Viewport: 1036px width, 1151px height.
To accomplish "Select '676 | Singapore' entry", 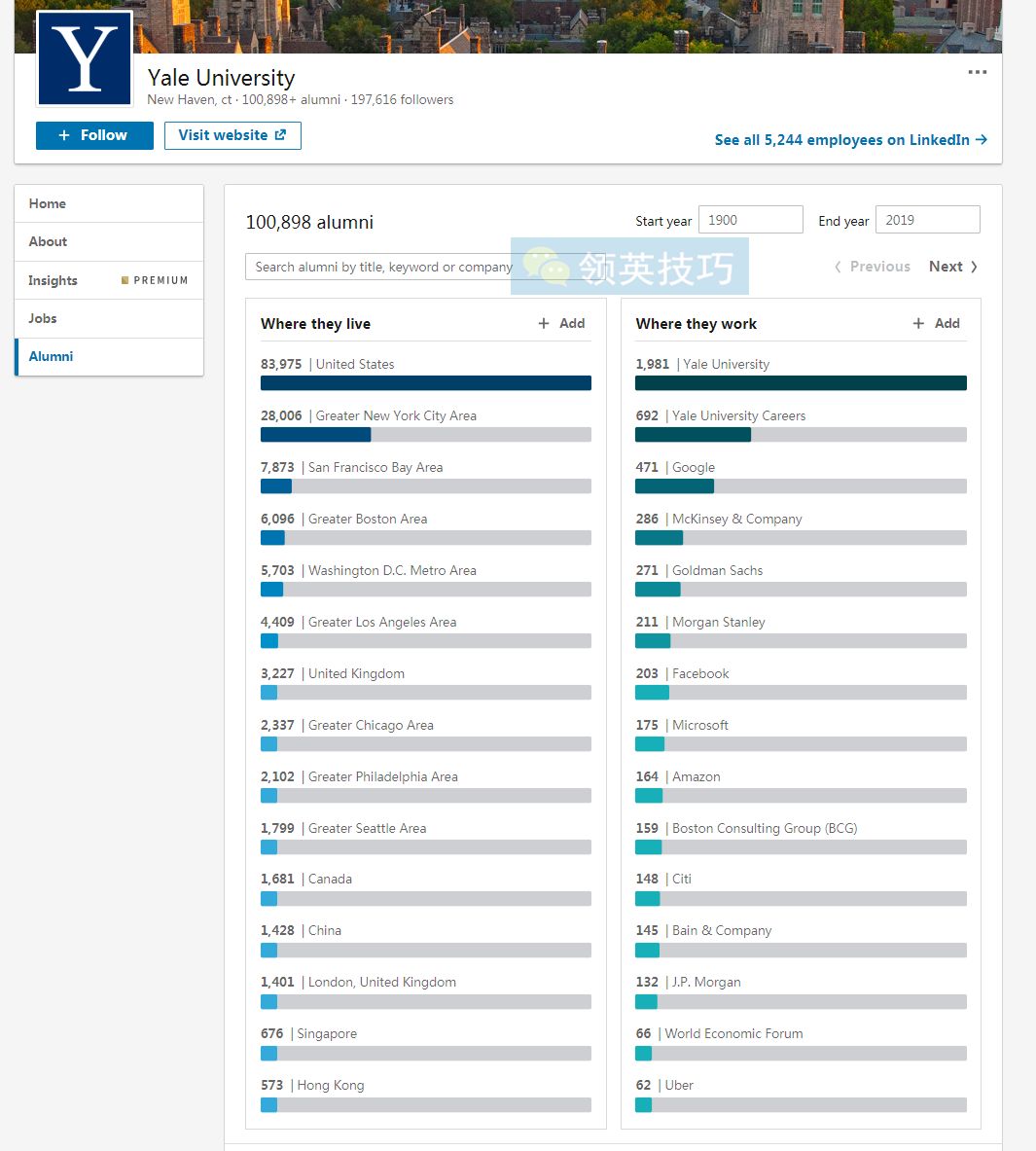I will pyautogui.click(x=425, y=1043).
